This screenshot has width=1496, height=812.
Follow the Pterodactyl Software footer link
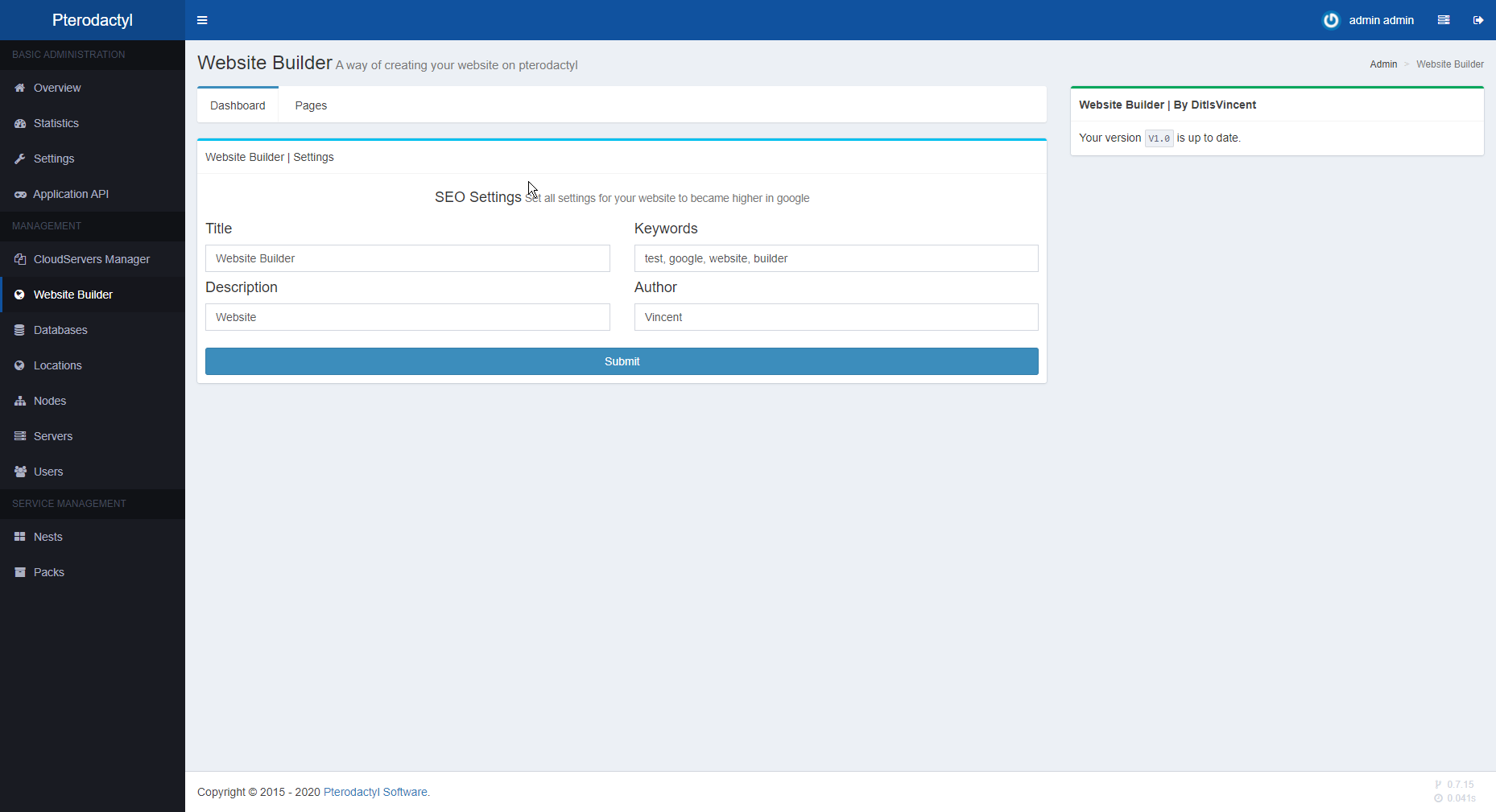[375, 792]
